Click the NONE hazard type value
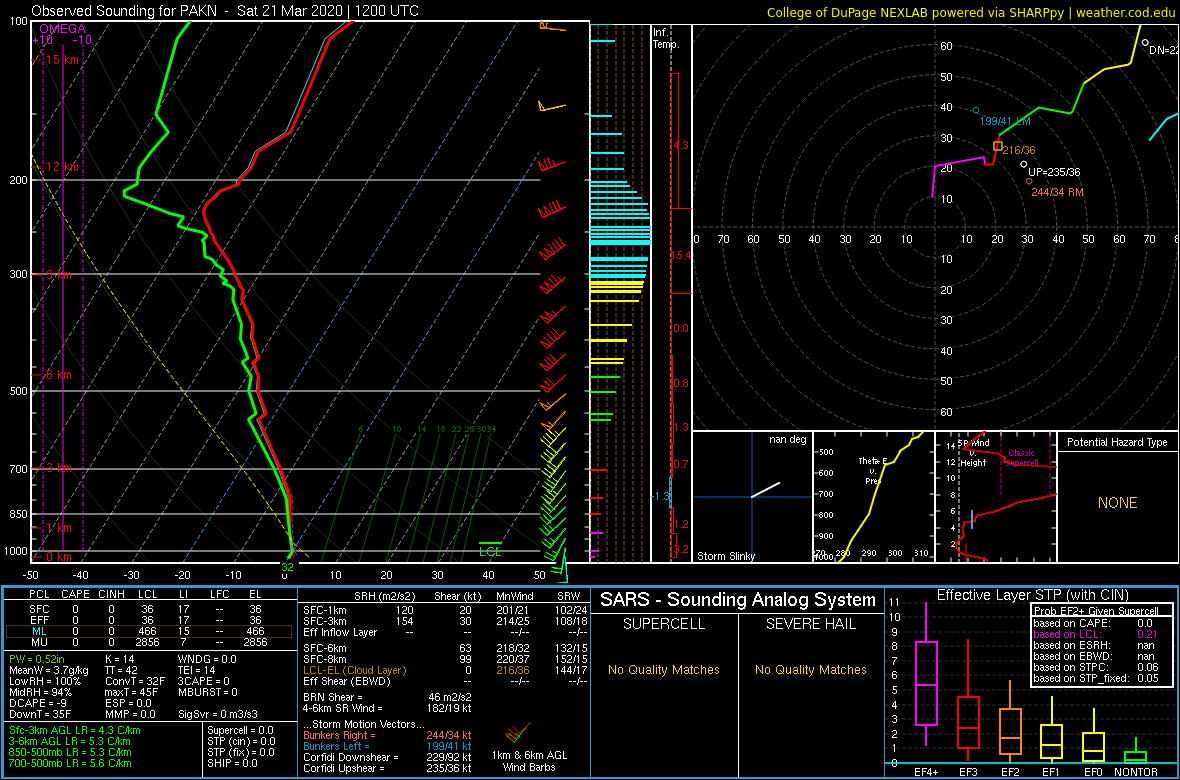 1118,503
